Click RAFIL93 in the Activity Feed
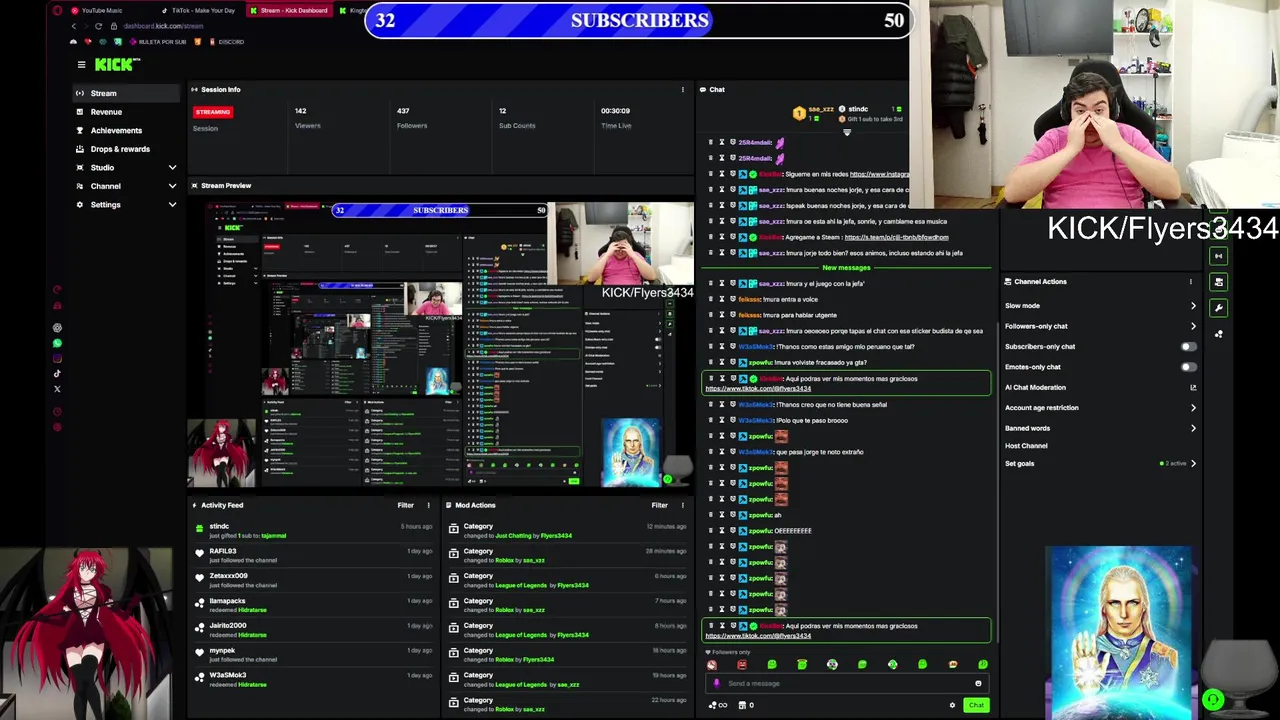This screenshot has width=1280, height=720. (222, 551)
